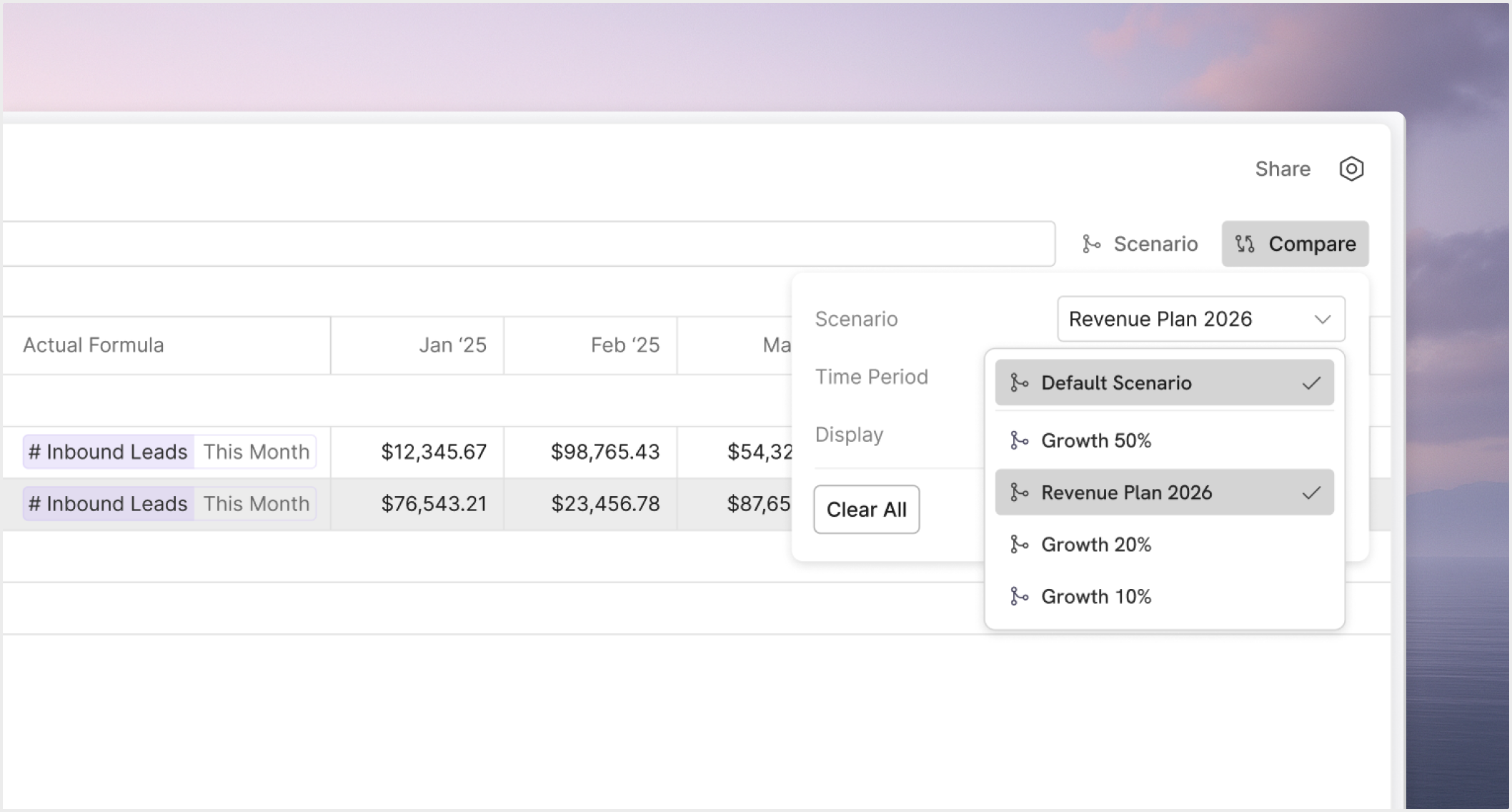
Task: Click the Jan '25 column header
Action: tap(417, 345)
